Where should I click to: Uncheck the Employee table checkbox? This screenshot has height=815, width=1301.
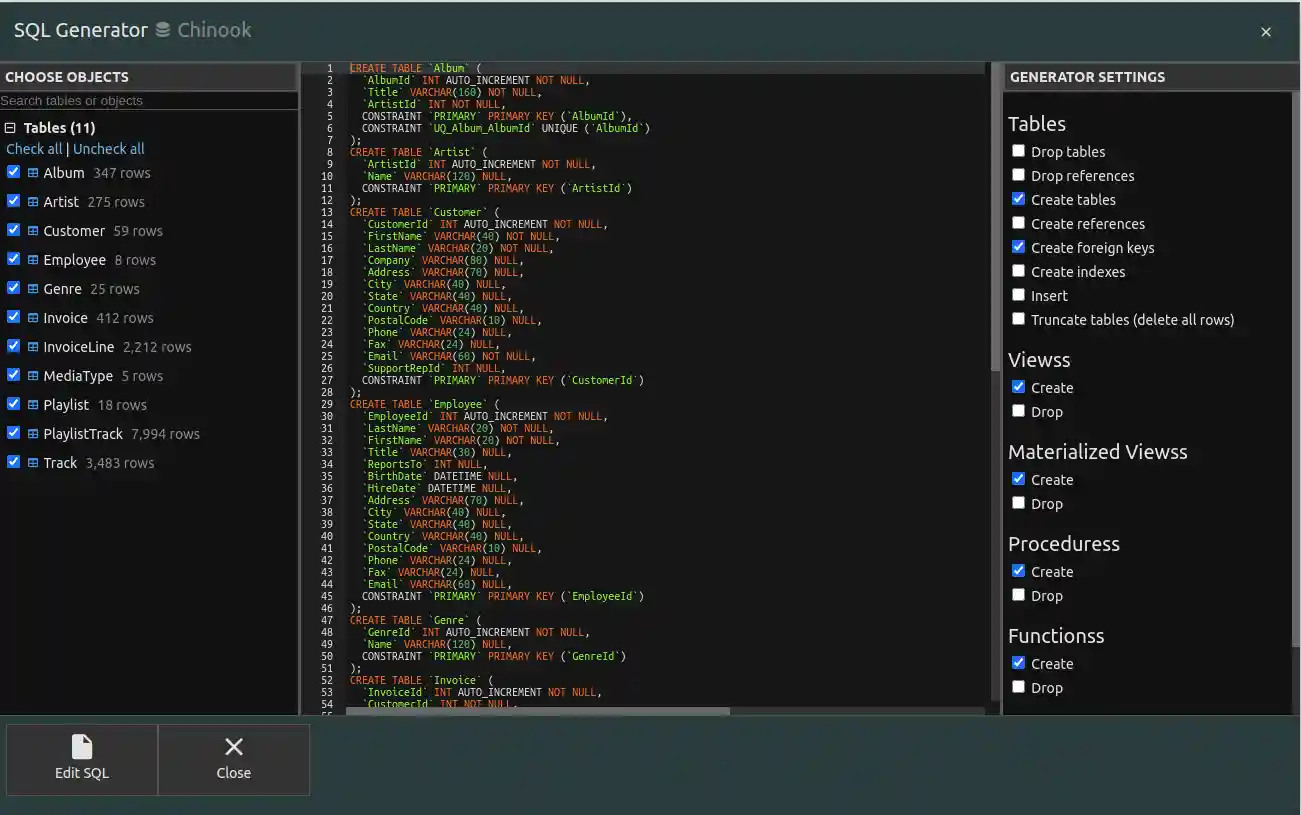(x=13, y=259)
